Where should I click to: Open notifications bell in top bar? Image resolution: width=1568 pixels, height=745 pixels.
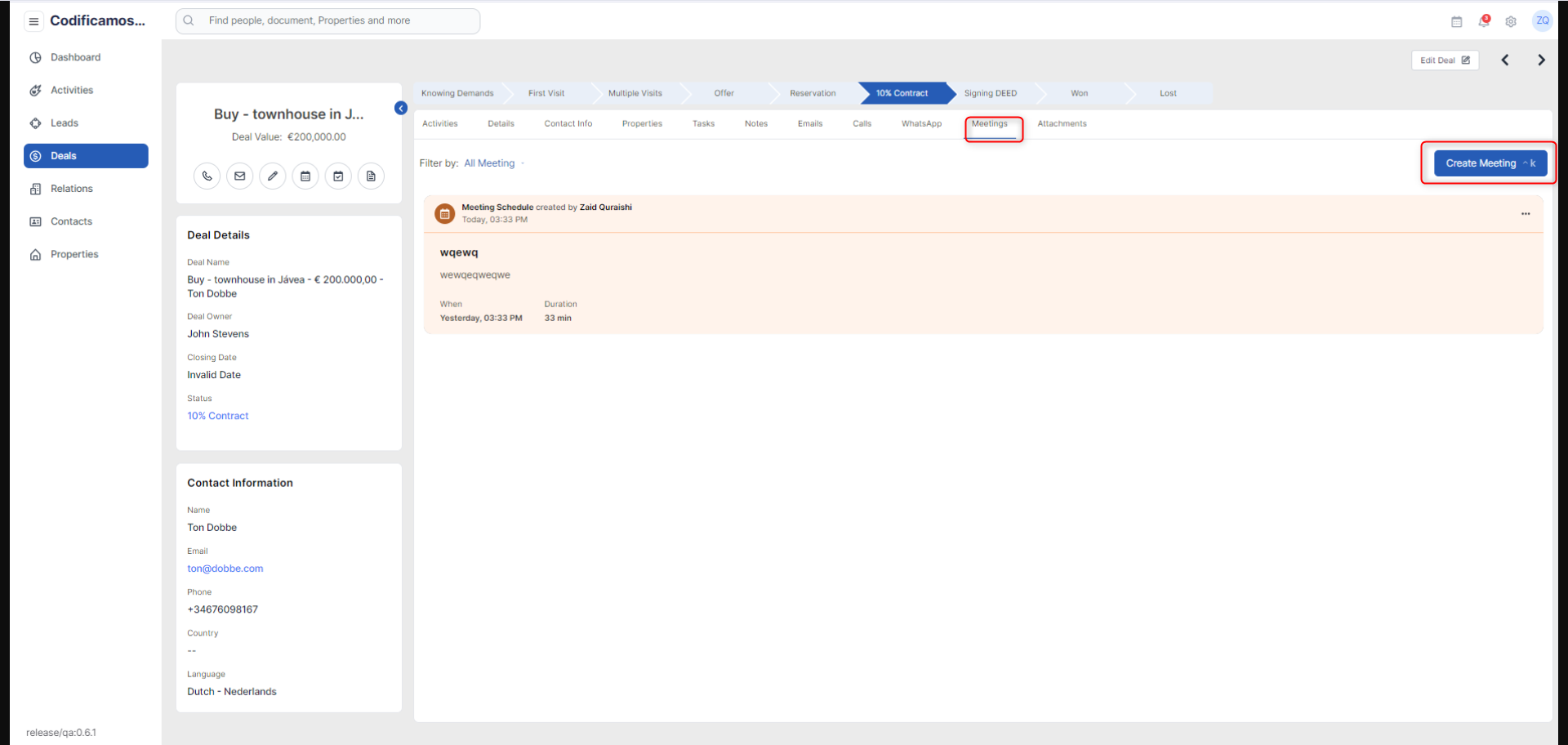tap(1483, 21)
